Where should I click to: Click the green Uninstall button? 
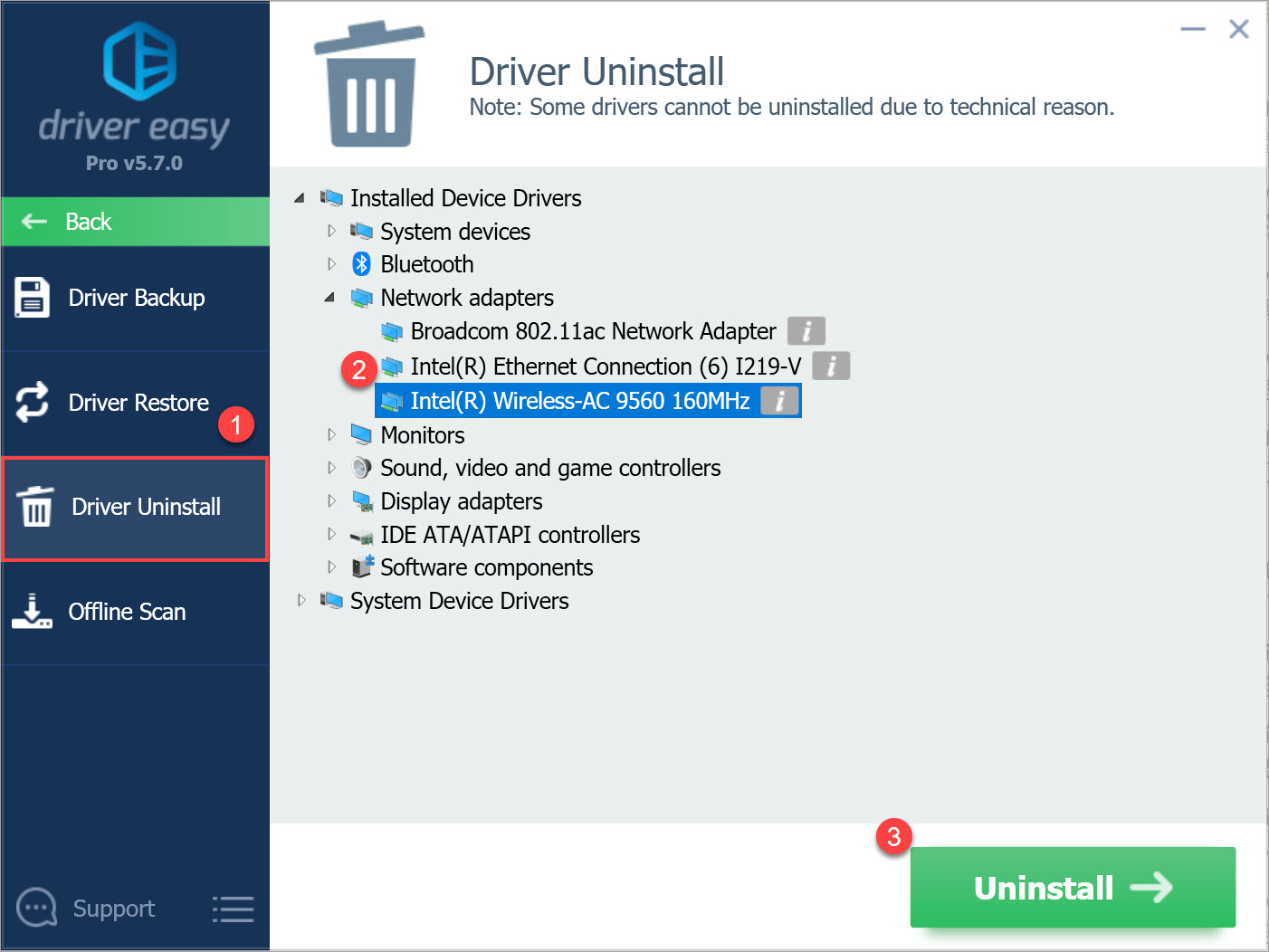coord(1073,887)
